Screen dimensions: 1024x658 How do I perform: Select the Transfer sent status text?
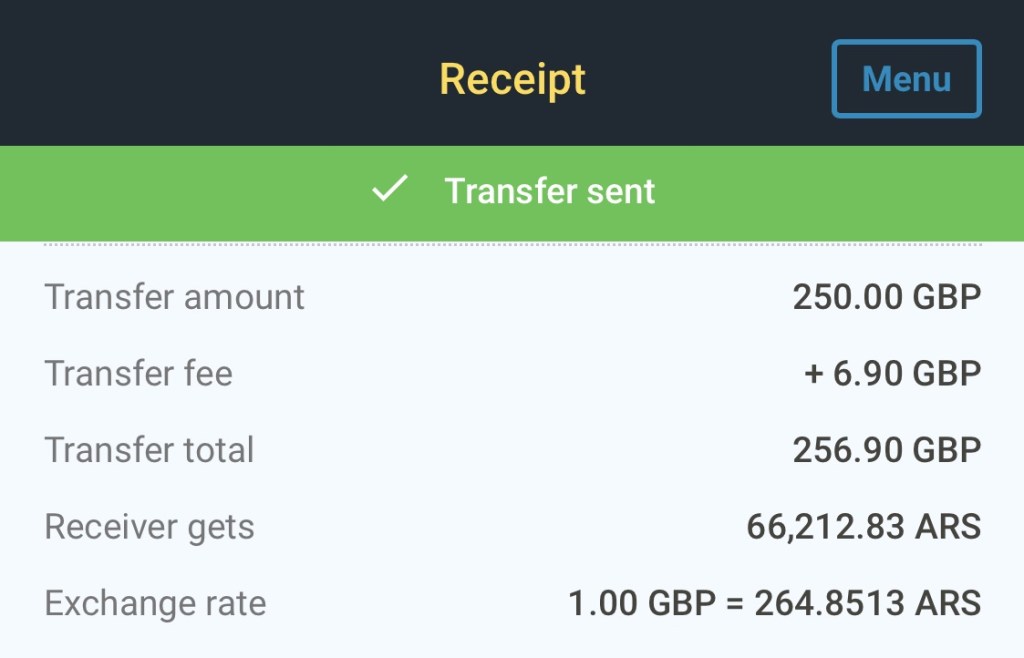pos(550,191)
